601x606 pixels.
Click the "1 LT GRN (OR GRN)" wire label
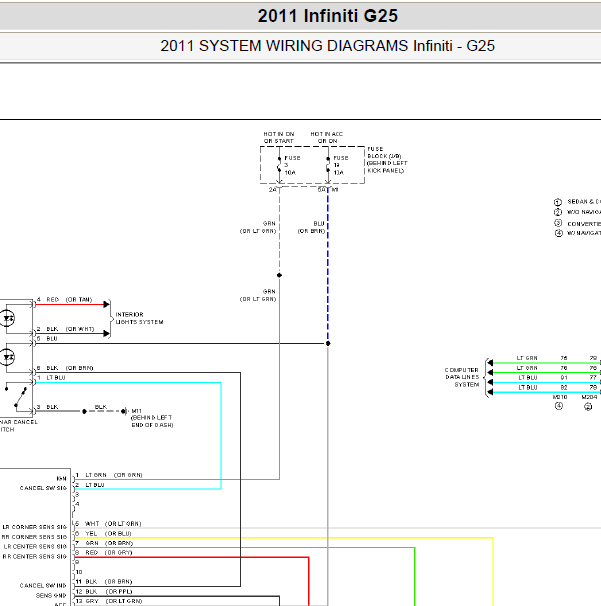pyautogui.click(x=109, y=475)
